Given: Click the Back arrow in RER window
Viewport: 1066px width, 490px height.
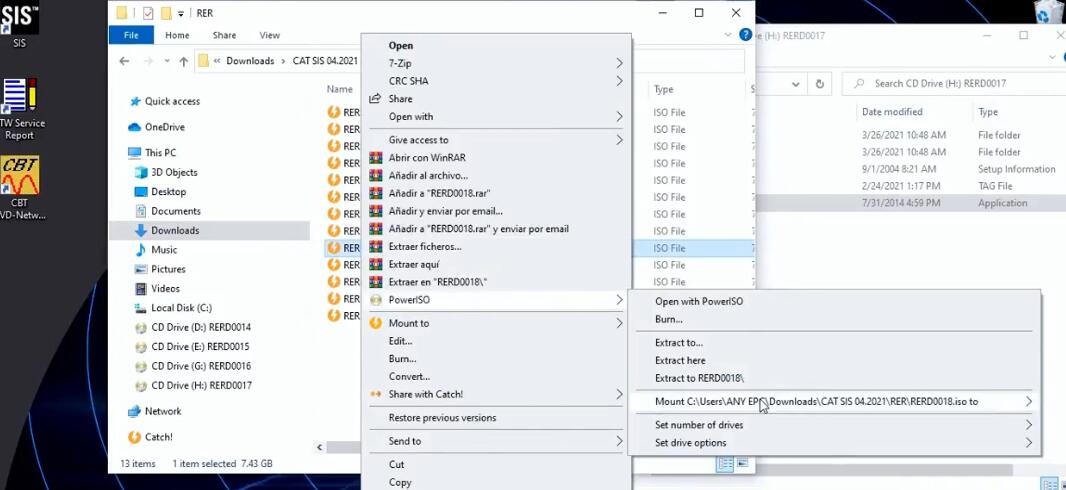Looking at the screenshot, I should click(124, 60).
